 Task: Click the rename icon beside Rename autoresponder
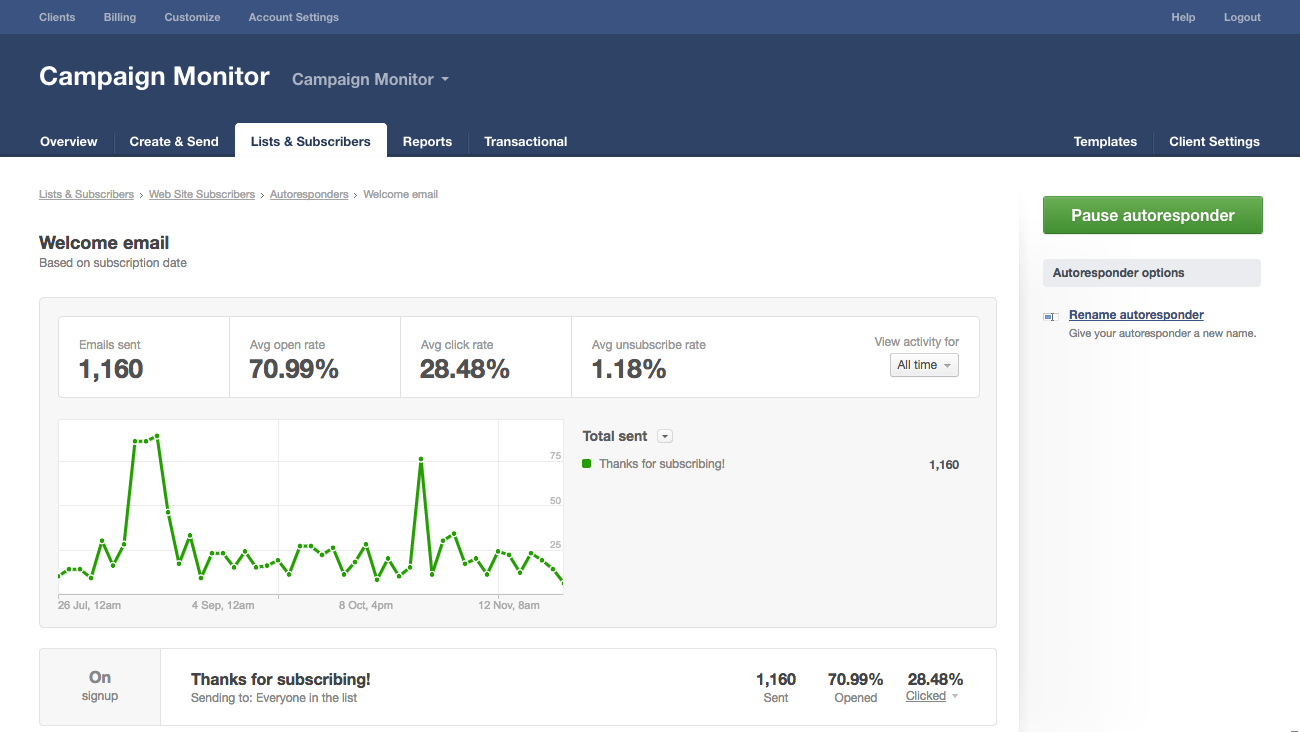(1050, 316)
